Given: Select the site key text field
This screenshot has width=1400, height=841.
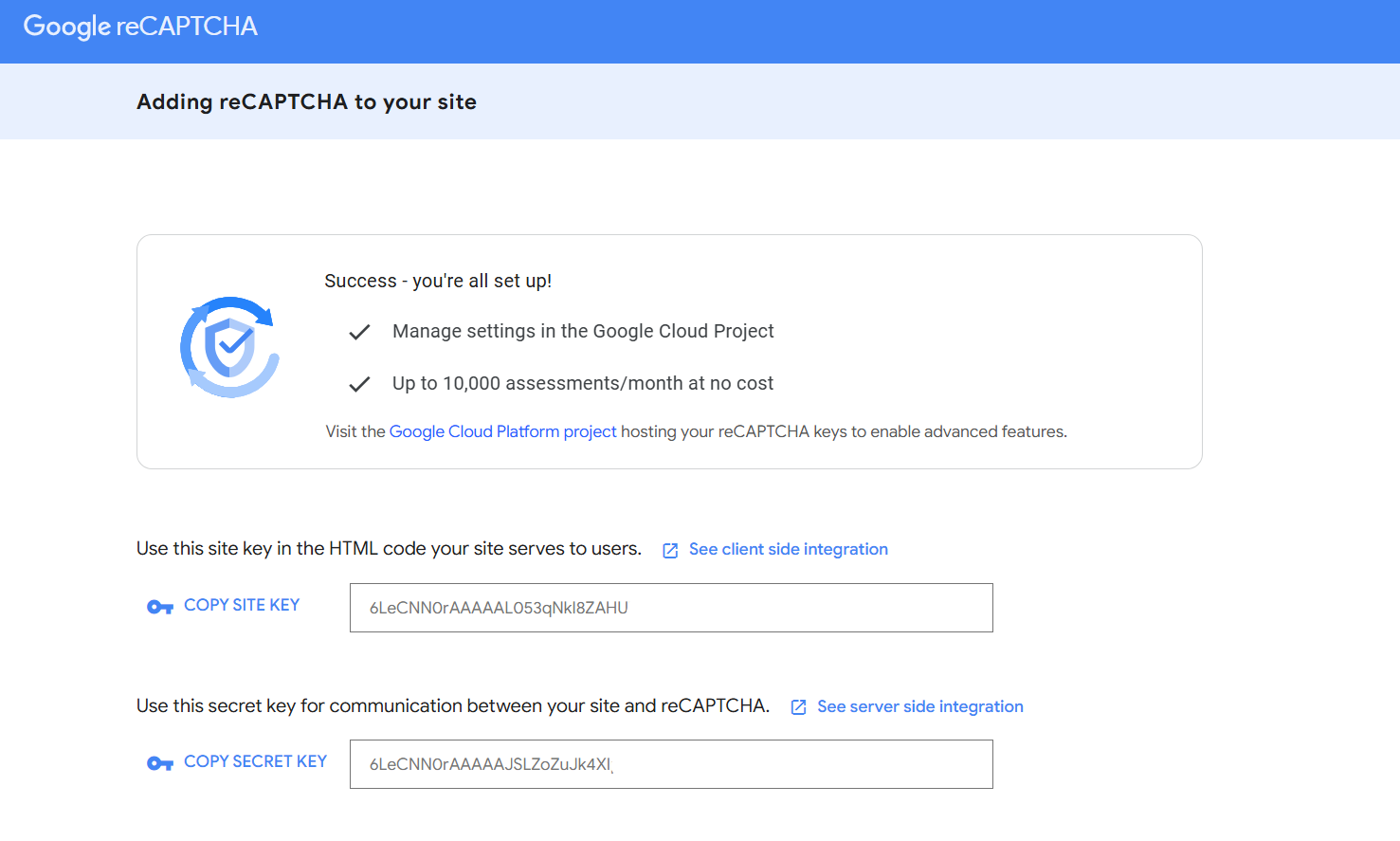Looking at the screenshot, I should 671,608.
